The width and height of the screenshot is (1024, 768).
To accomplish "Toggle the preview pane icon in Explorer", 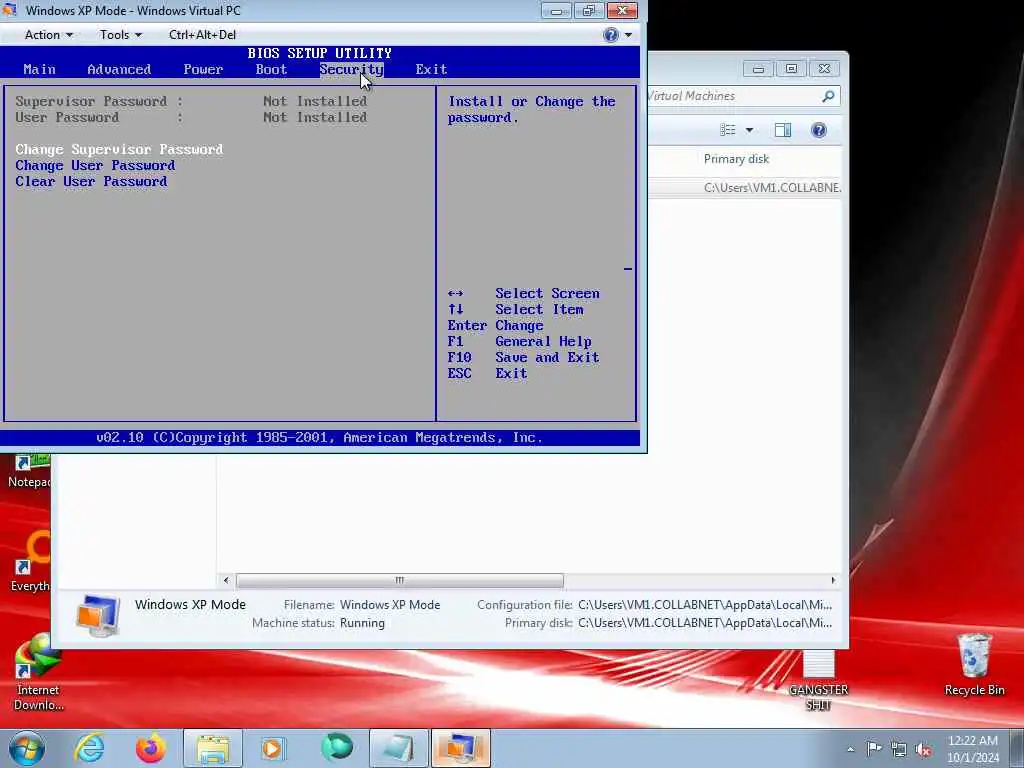I will click(x=782, y=130).
